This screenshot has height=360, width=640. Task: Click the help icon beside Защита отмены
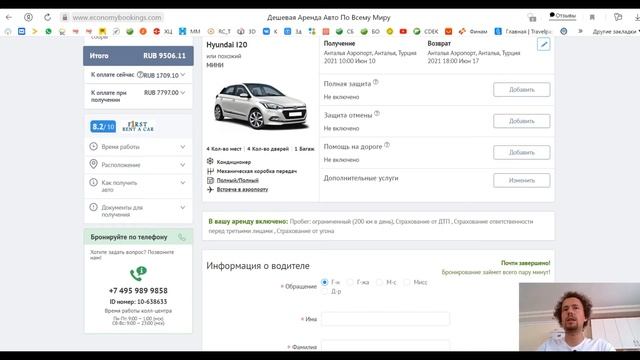[x=377, y=113]
